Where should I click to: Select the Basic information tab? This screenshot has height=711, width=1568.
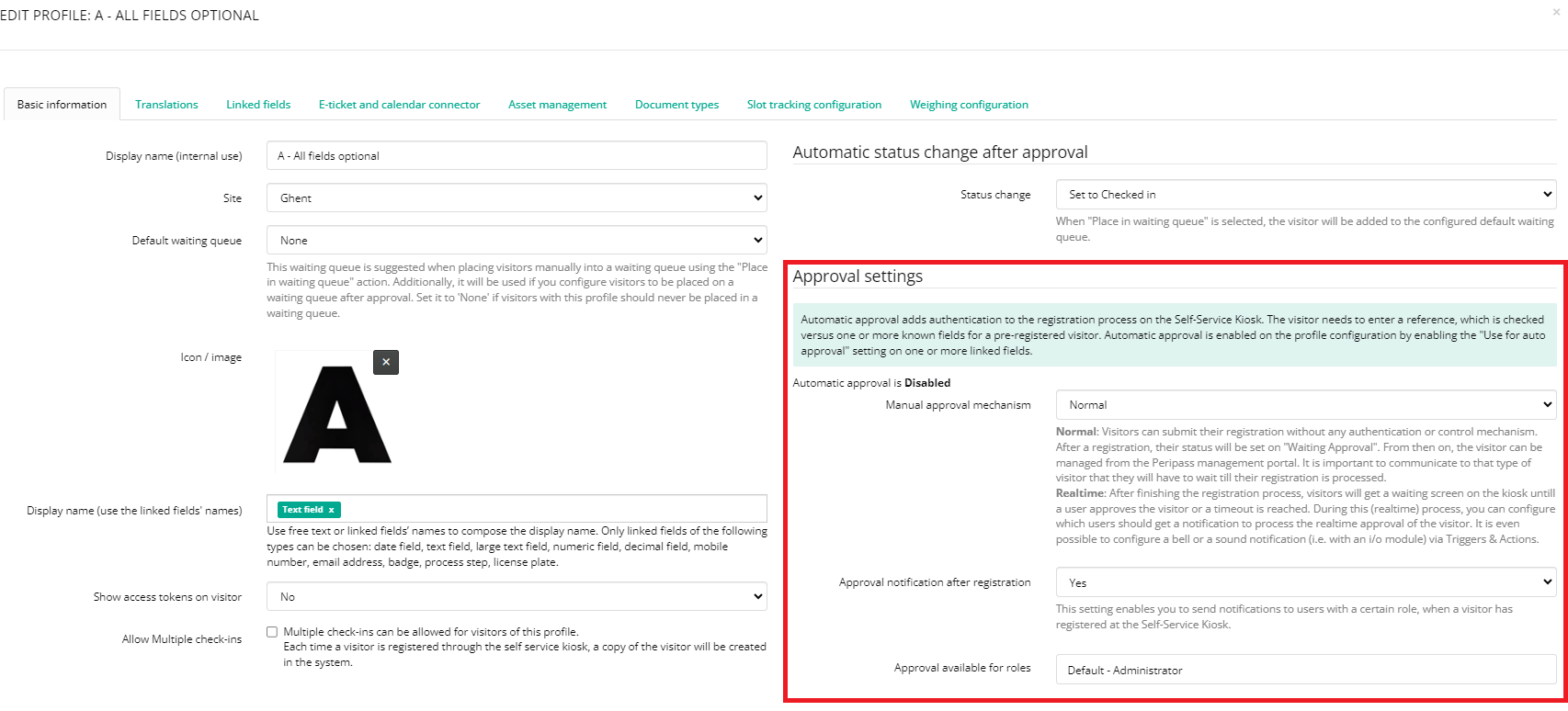(x=62, y=105)
